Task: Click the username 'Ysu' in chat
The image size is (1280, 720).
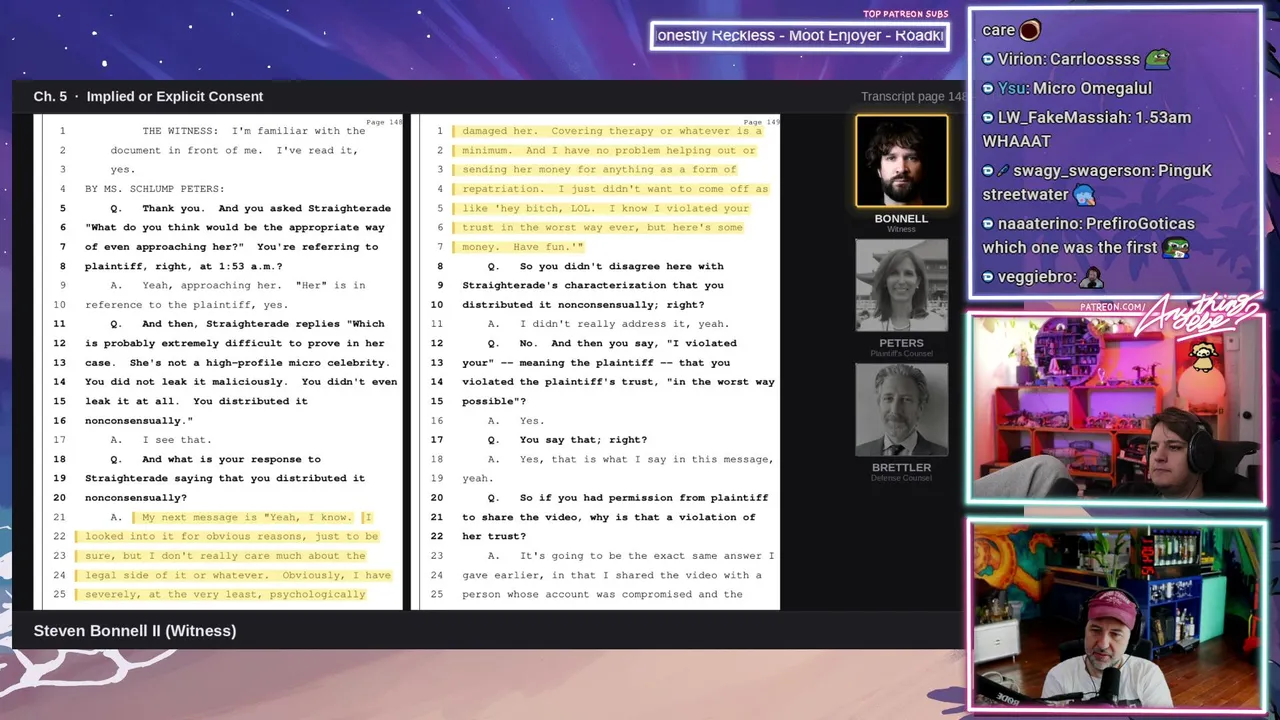Action: [x=1012, y=88]
